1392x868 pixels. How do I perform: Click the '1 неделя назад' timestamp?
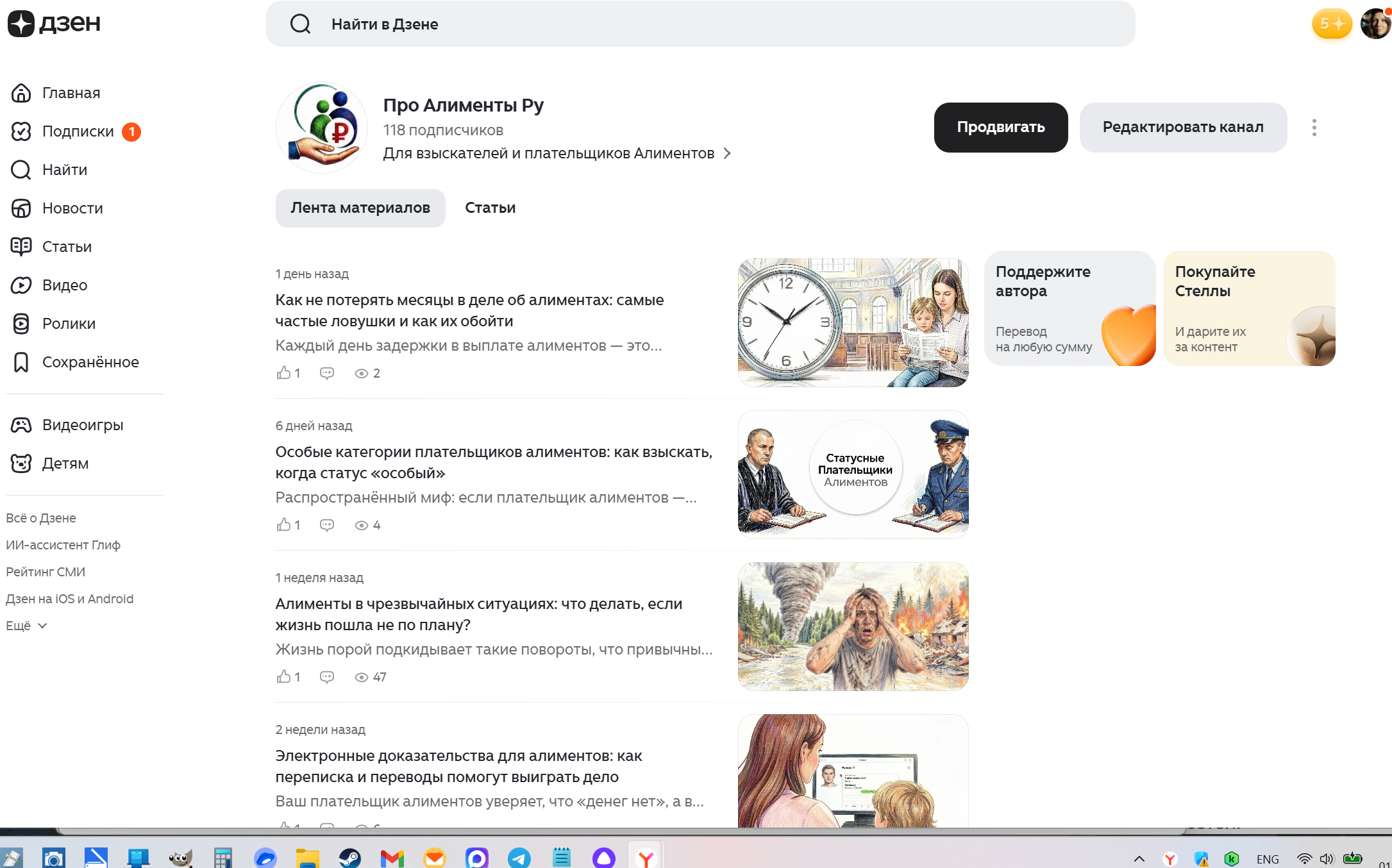click(319, 578)
